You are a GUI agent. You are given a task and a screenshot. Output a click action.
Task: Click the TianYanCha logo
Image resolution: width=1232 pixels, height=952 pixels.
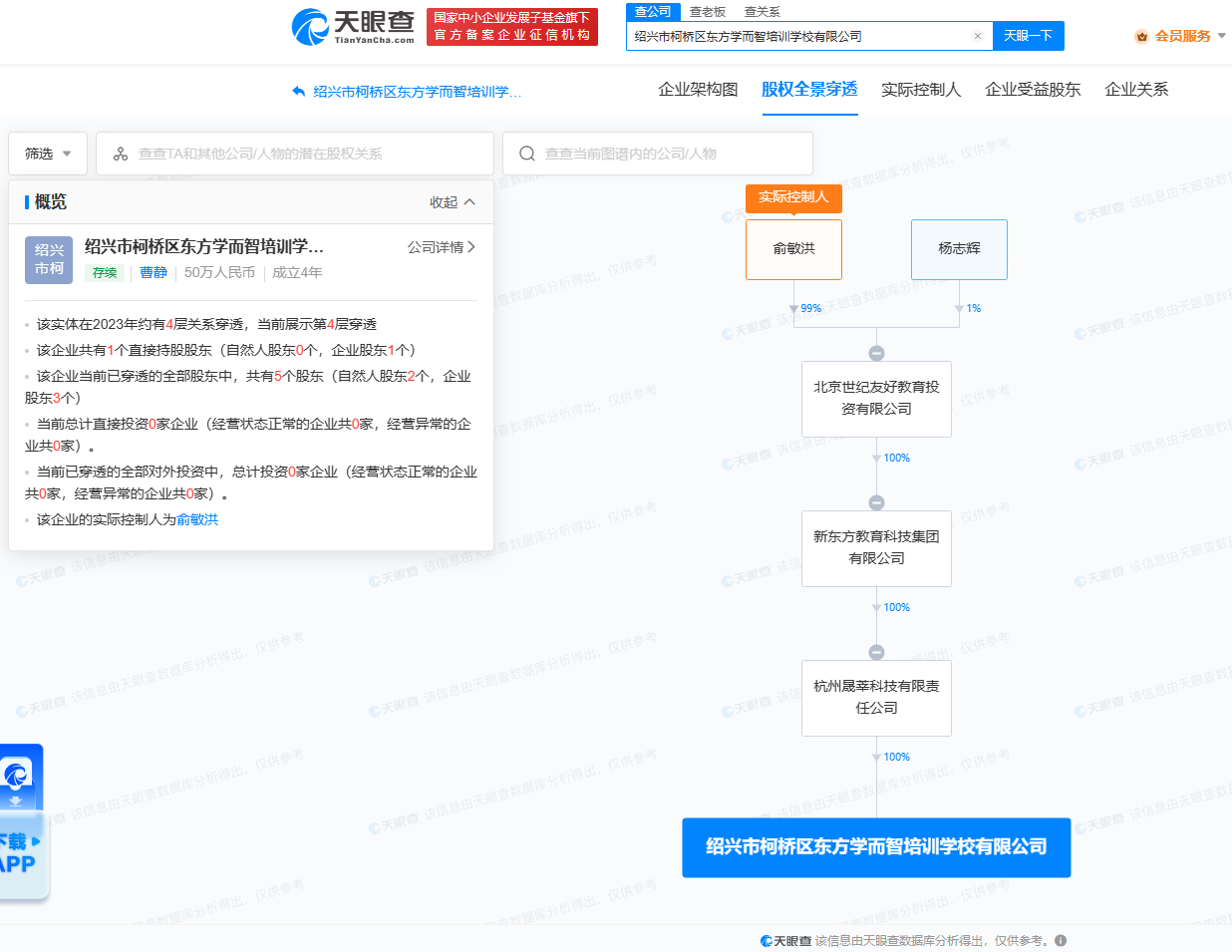353,27
